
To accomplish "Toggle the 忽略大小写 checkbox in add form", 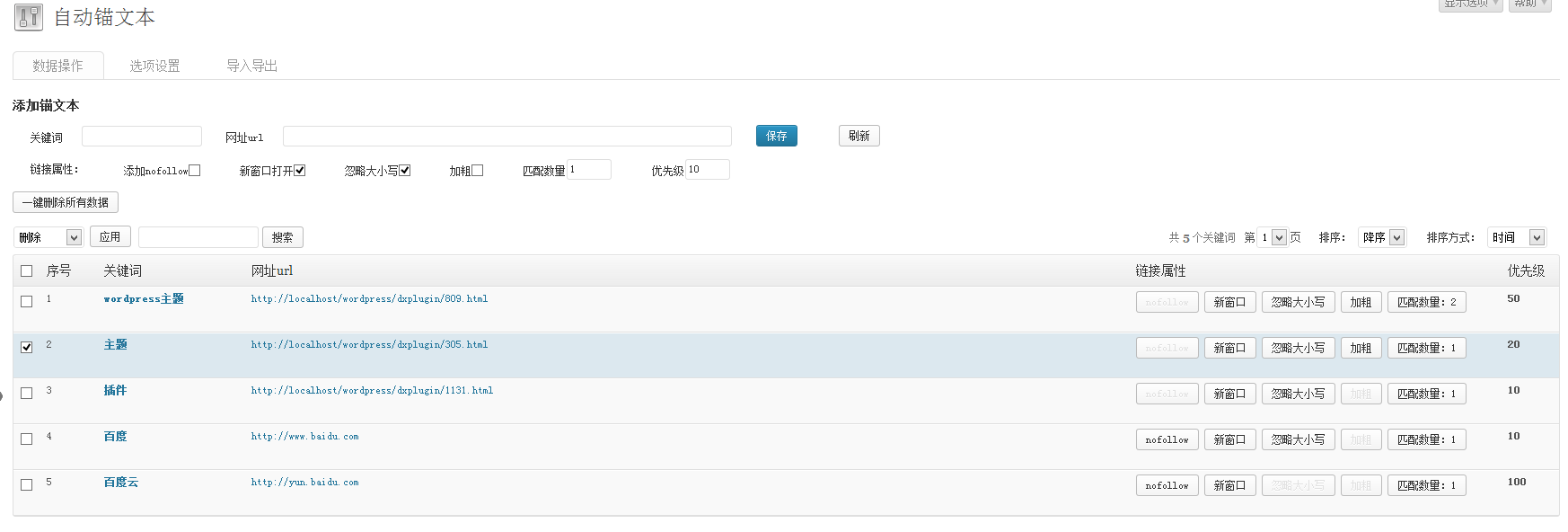I will pyautogui.click(x=405, y=171).
